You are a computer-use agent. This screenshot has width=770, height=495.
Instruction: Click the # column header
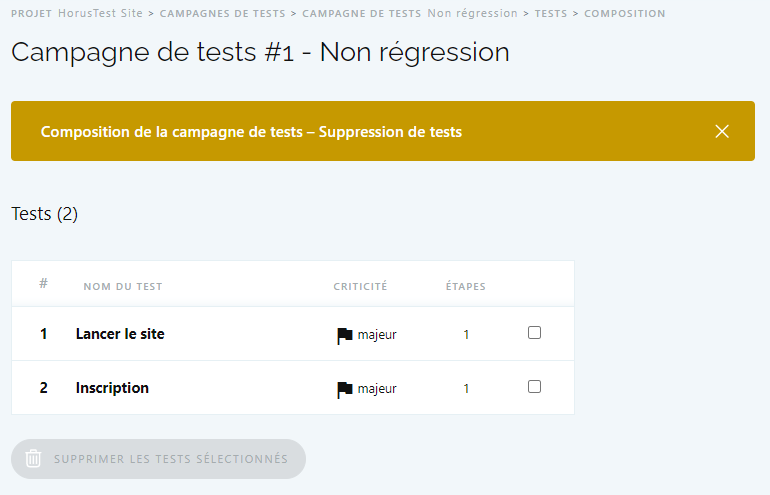[43, 284]
